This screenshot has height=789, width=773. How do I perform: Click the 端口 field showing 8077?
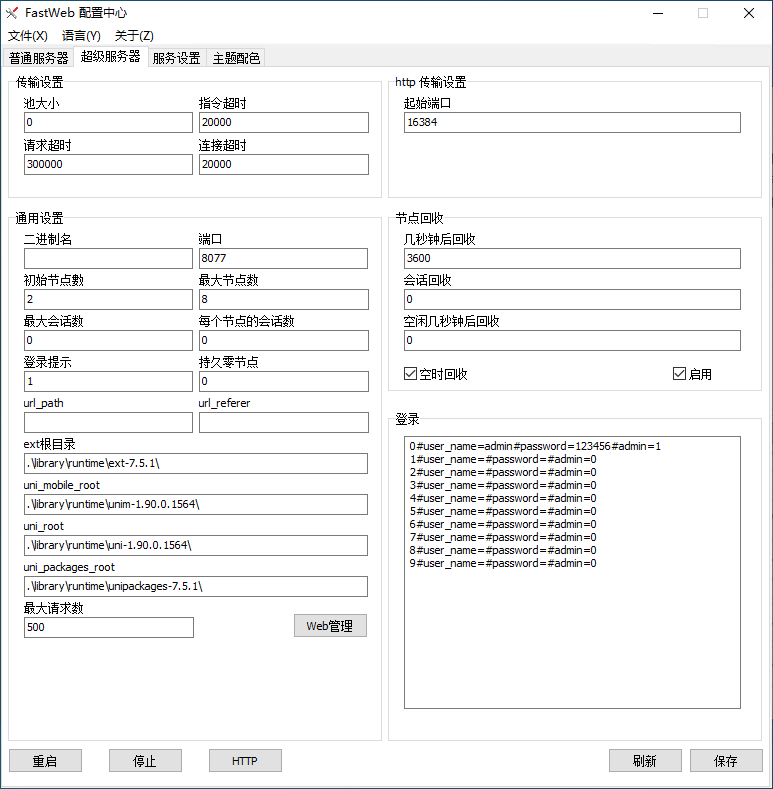coord(283,258)
